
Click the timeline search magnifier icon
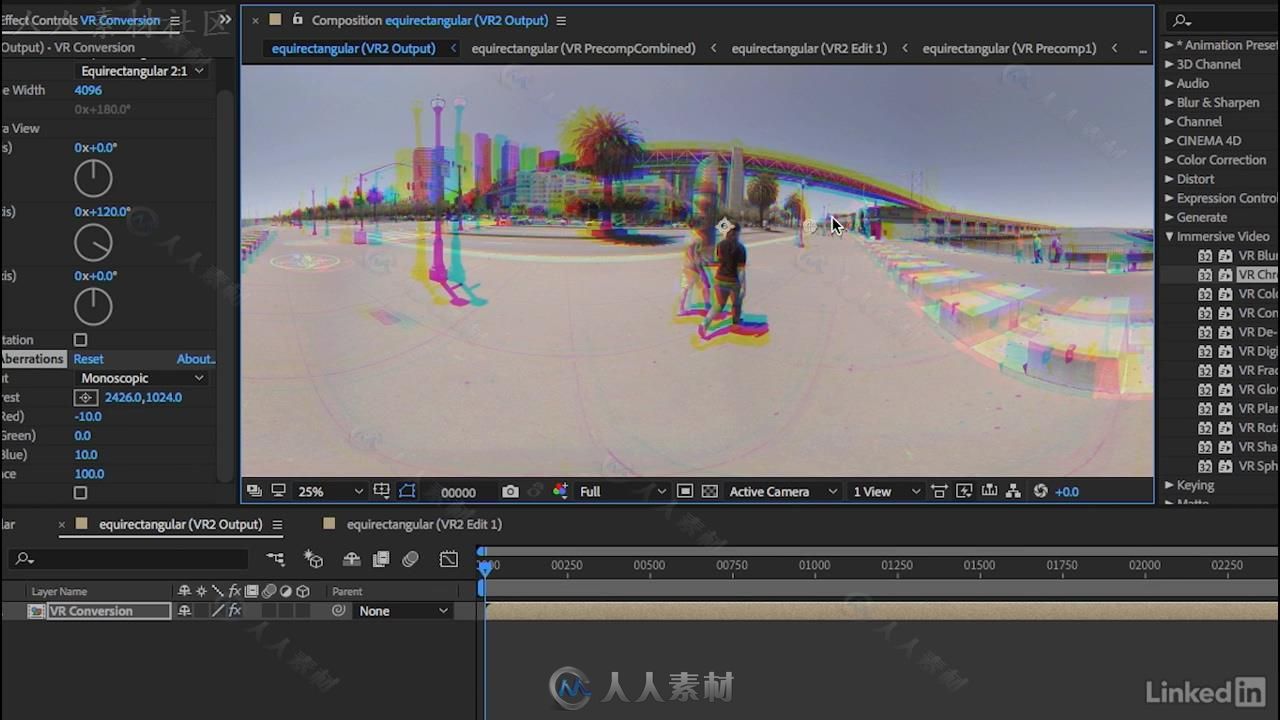tap(25, 559)
